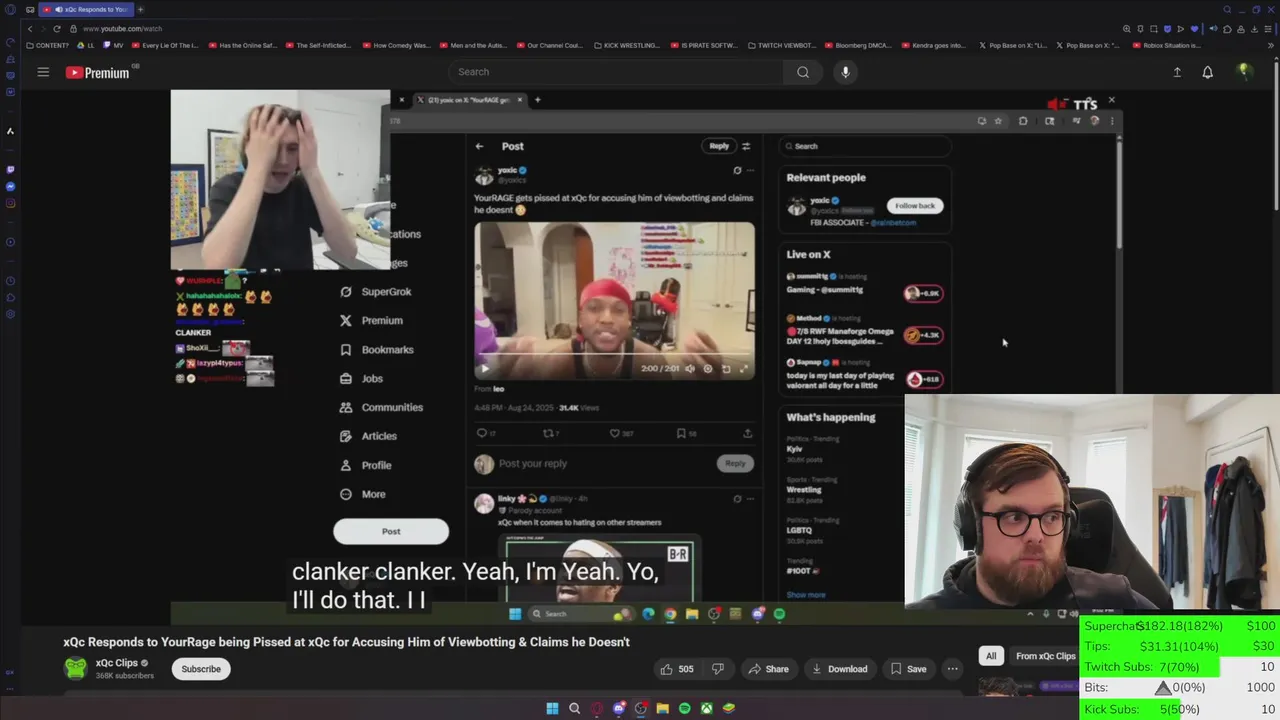Open browser tab search icon at top right

[x=1227, y=10]
